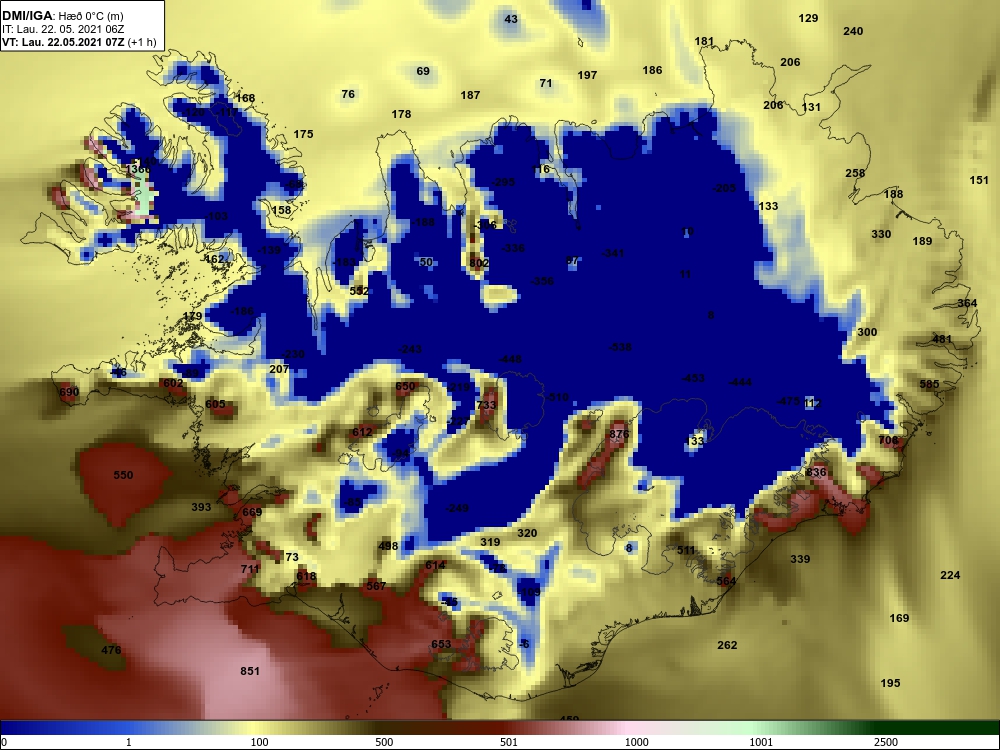Click the map value '187'
The width and height of the screenshot is (1000, 750).
pos(470,94)
